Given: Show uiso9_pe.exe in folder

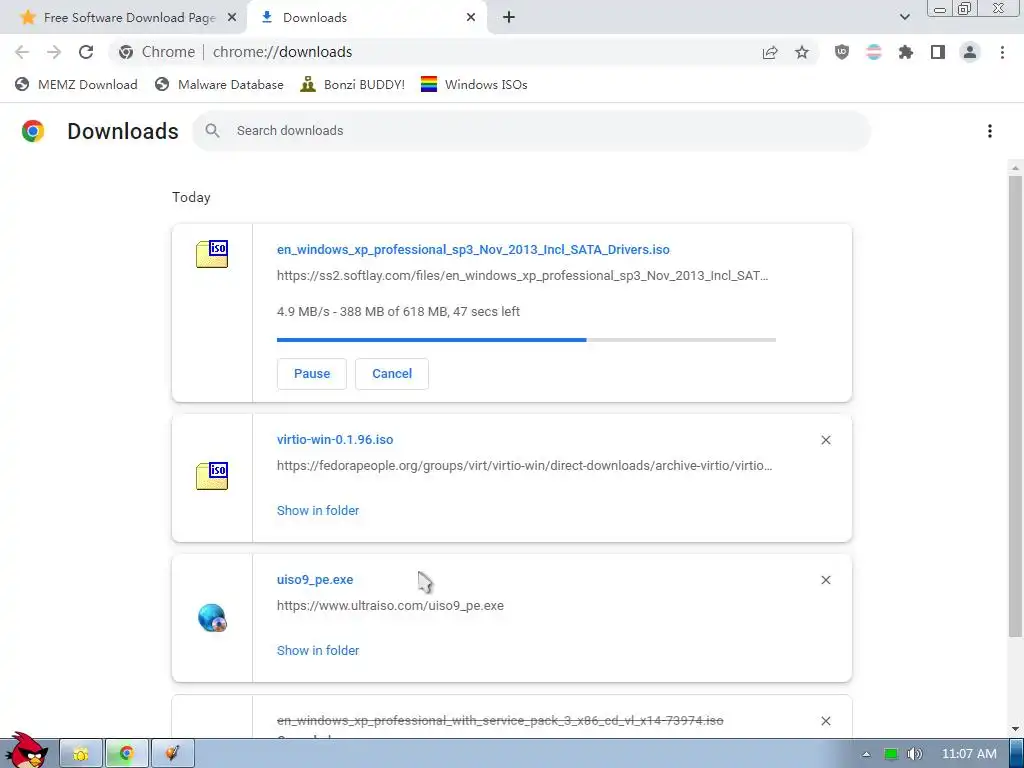Looking at the screenshot, I should point(318,650).
